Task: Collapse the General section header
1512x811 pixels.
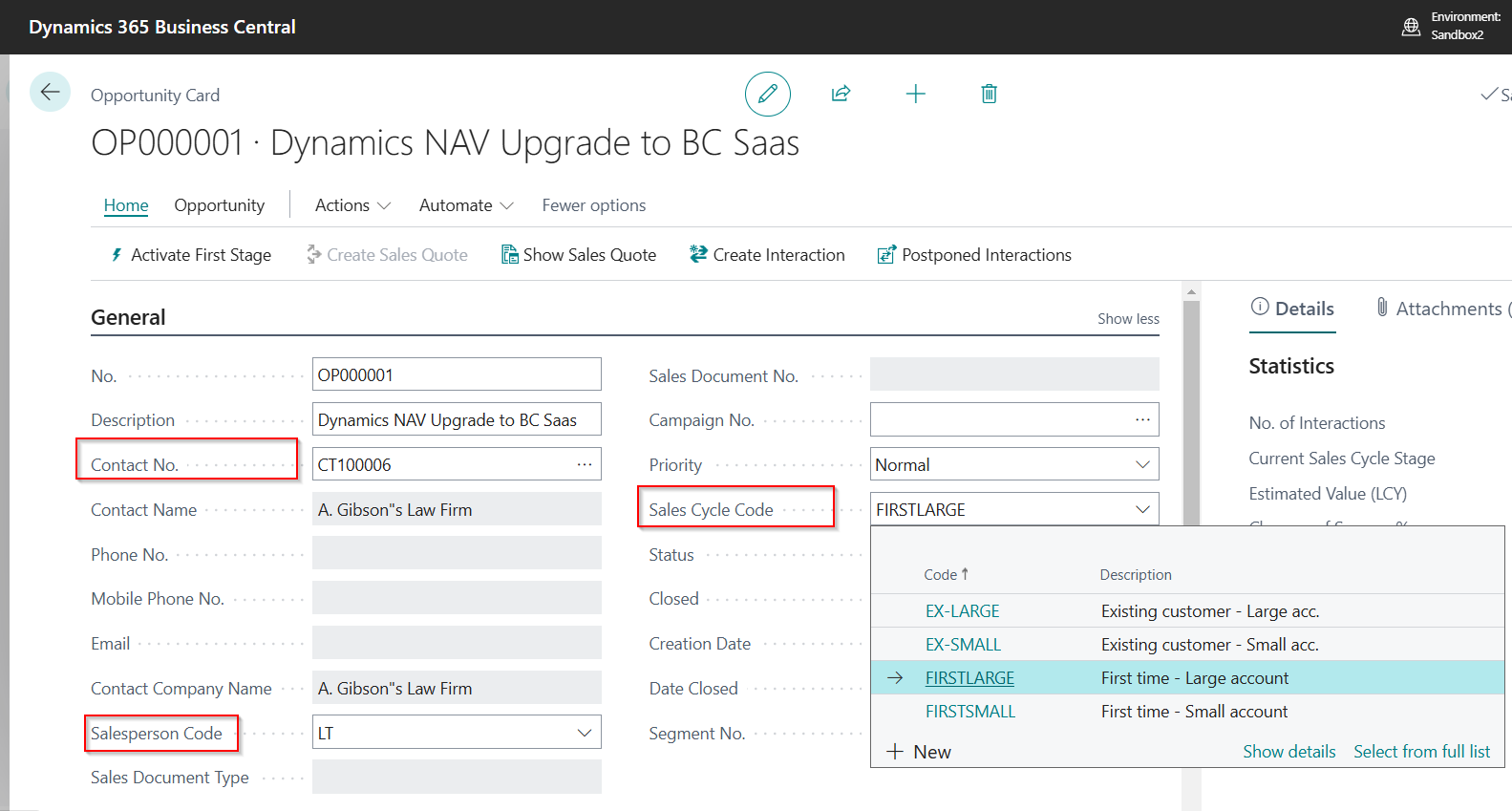Action: (x=128, y=317)
